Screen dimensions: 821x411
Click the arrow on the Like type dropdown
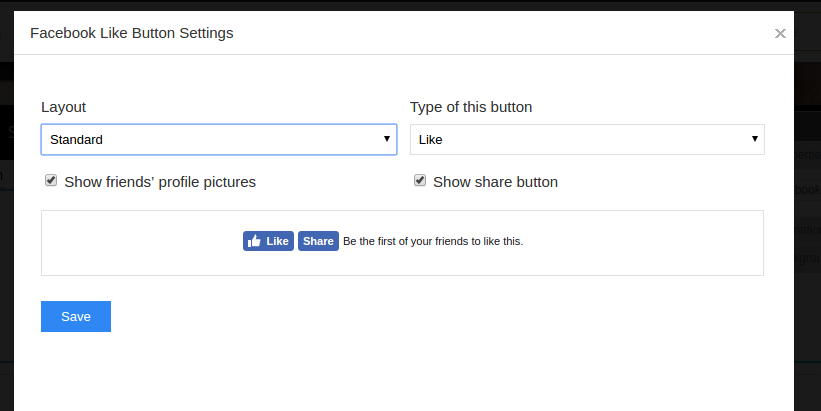(x=755, y=139)
